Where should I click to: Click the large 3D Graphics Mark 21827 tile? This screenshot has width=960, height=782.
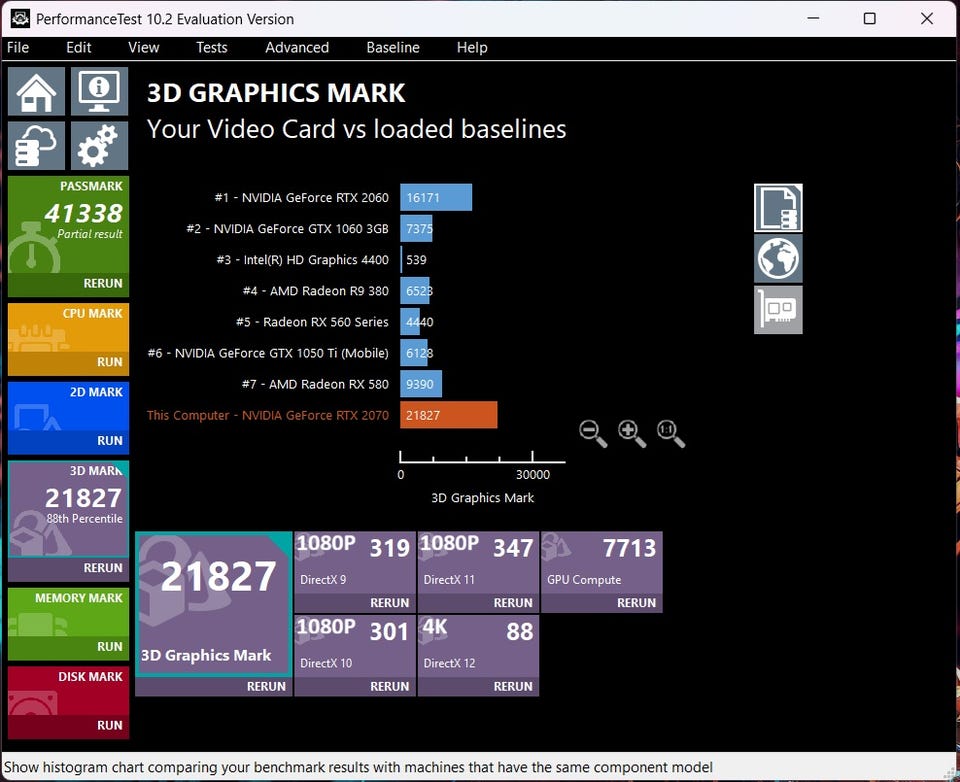tap(214, 604)
